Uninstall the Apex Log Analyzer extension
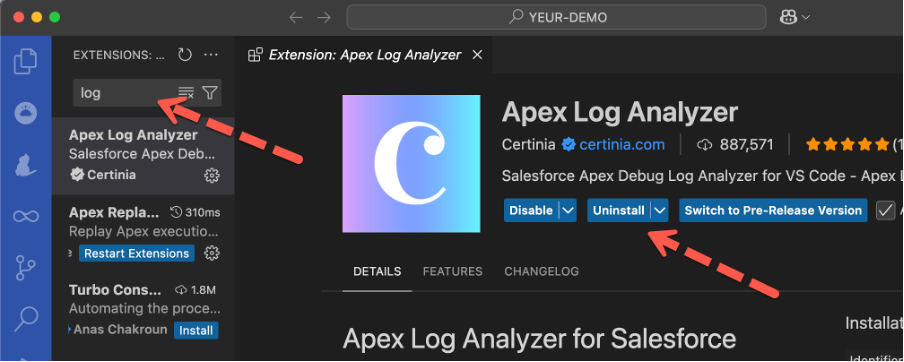This screenshot has height=362, width=904. coord(619,211)
